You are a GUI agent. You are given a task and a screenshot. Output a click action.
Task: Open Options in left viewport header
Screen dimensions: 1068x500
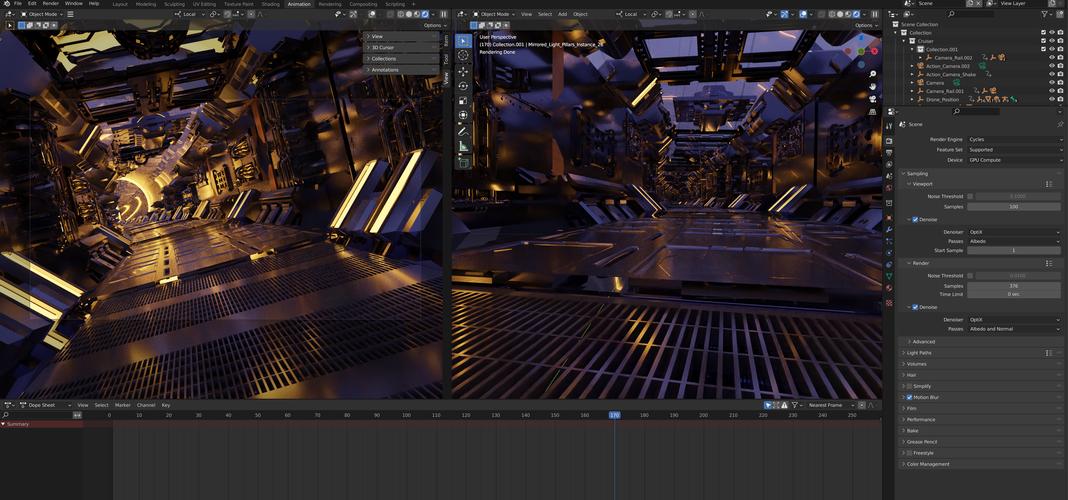[433, 25]
